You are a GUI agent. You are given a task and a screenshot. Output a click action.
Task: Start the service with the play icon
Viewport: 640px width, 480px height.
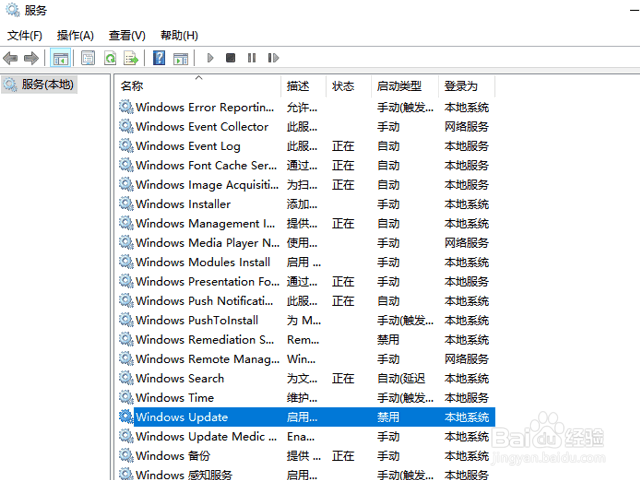[x=210, y=58]
